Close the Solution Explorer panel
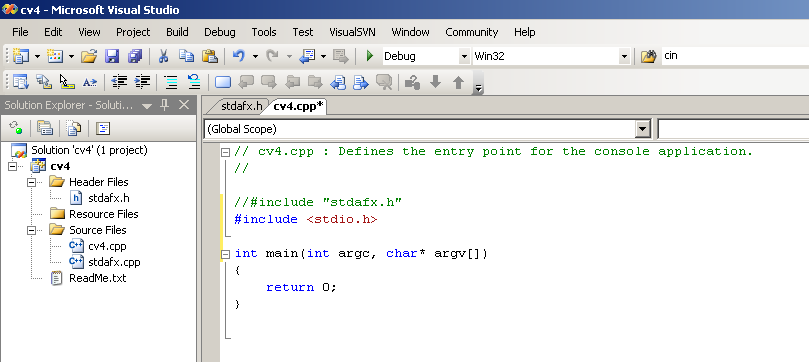The image size is (809, 362). (x=184, y=105)
